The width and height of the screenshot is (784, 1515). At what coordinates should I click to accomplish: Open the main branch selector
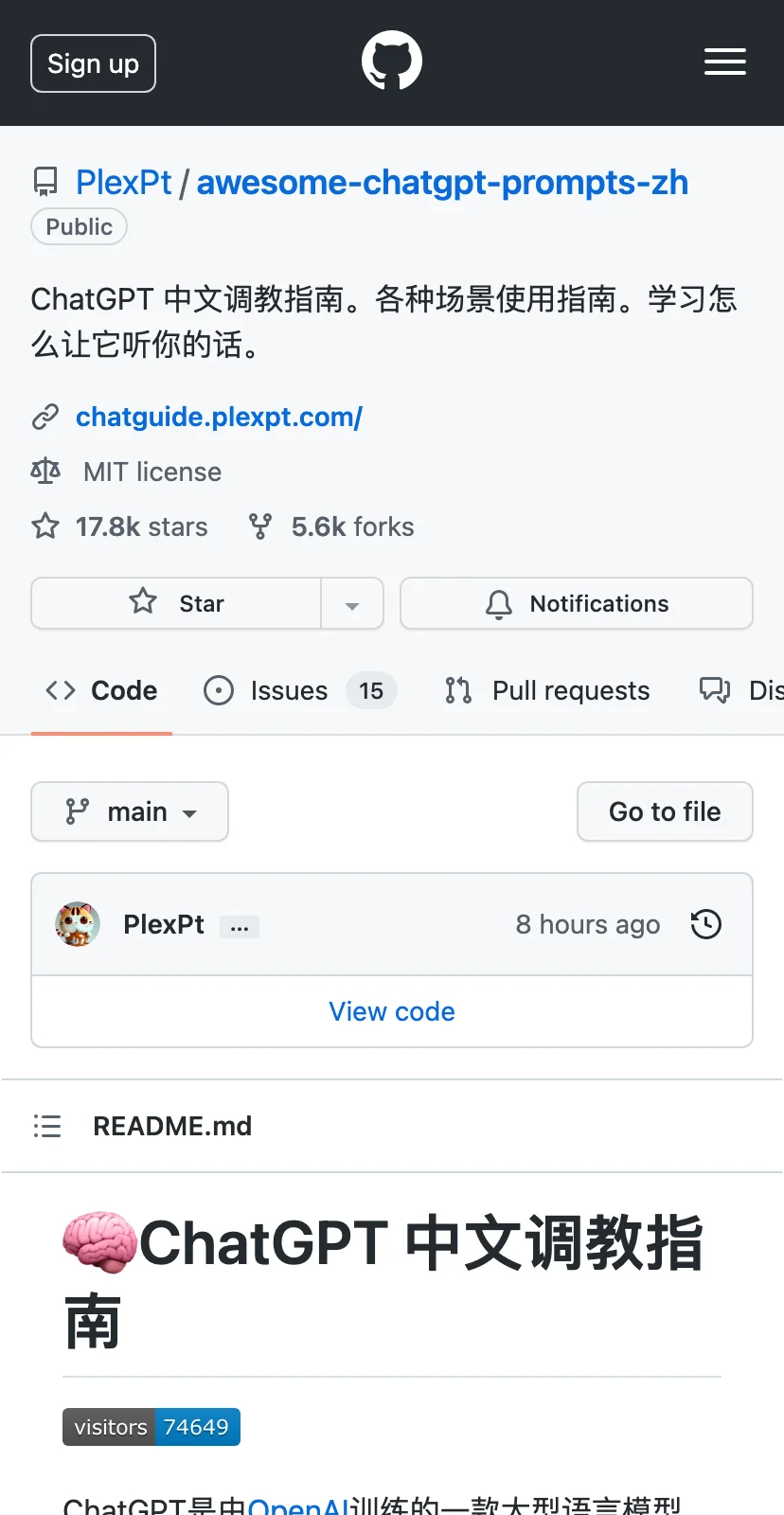tap(130, 811)
